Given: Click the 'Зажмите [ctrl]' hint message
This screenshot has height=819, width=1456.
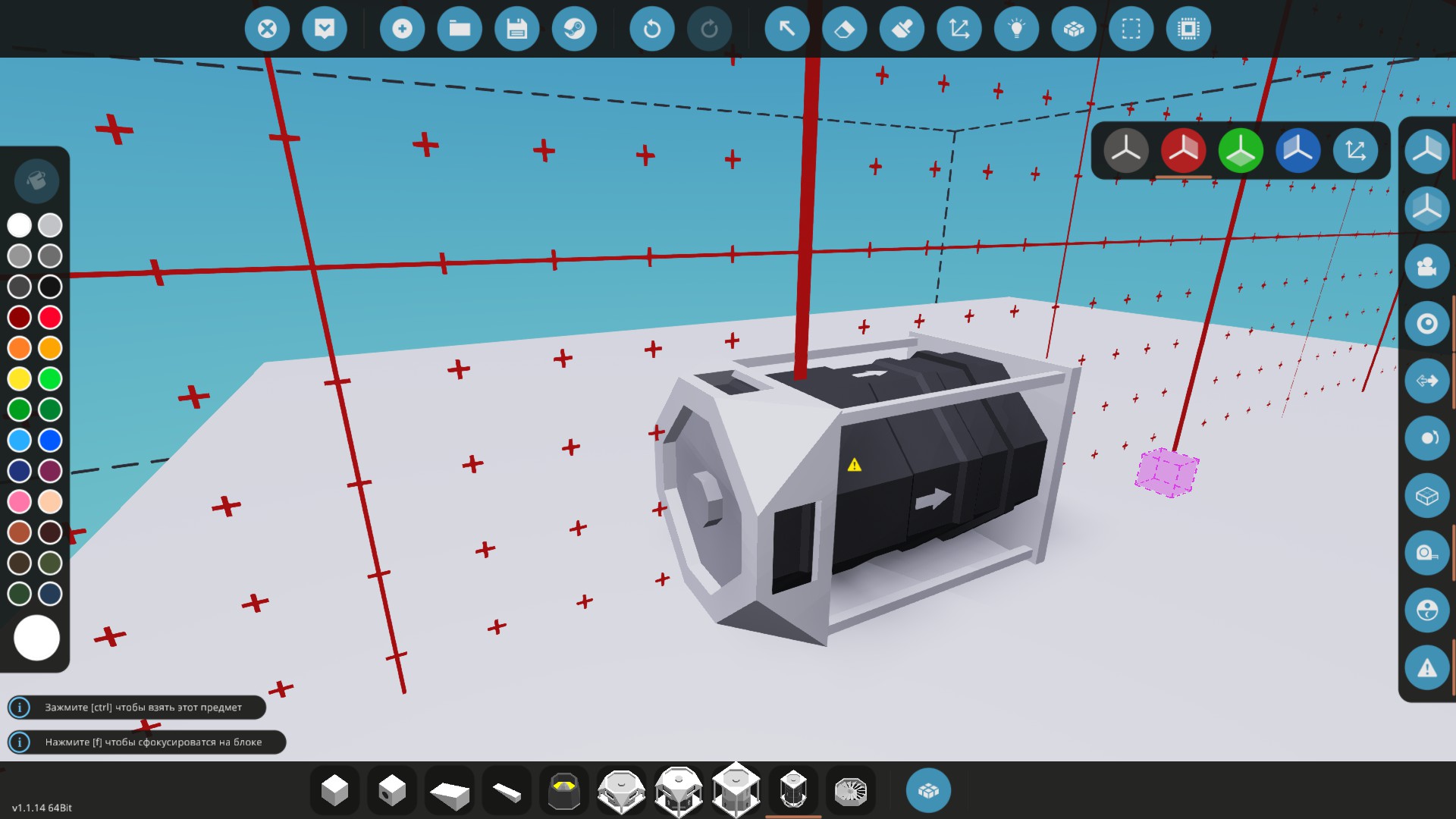Looking at the screenshot, I should (x=137, y=708).
